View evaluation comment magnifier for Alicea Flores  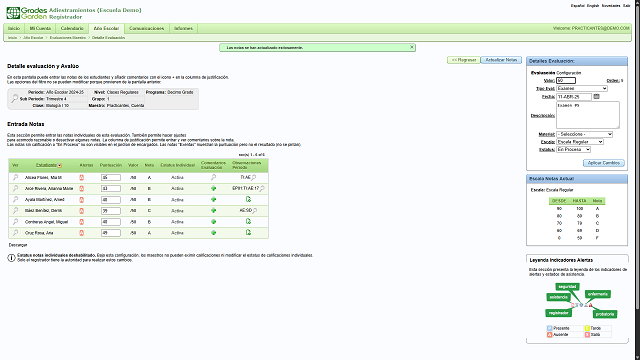click(x=213, y=178)
